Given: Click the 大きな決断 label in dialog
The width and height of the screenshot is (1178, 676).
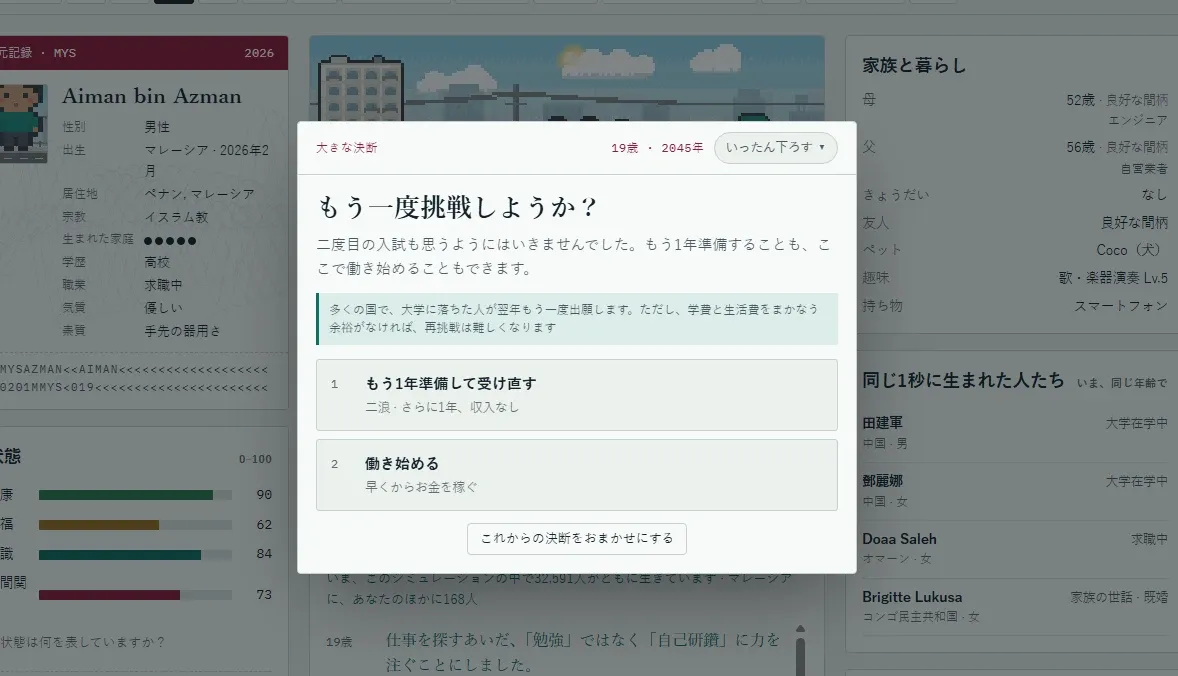Looking at the screenshot, I should 346,148.
